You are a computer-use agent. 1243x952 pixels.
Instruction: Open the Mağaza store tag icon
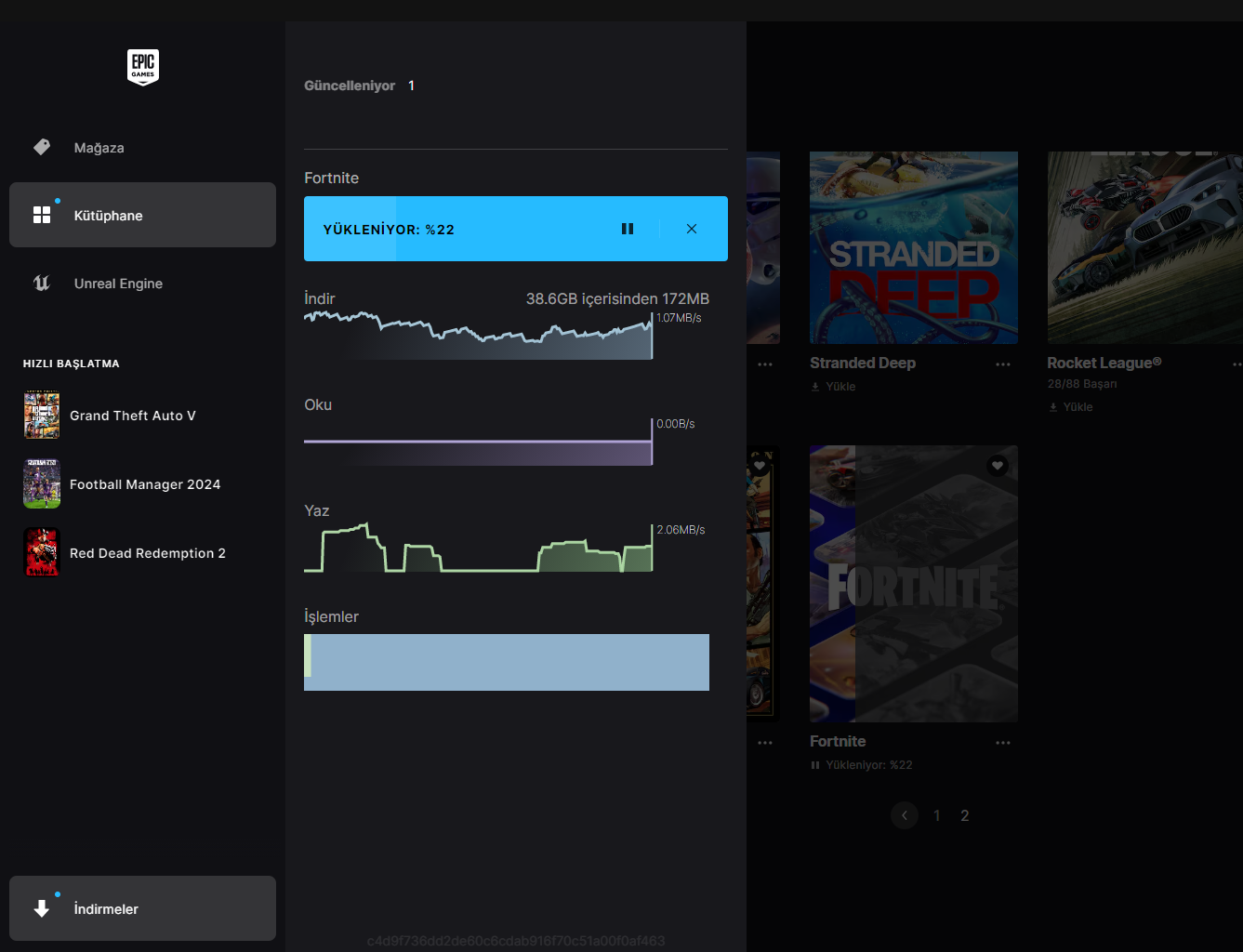(x=42, y=147)
